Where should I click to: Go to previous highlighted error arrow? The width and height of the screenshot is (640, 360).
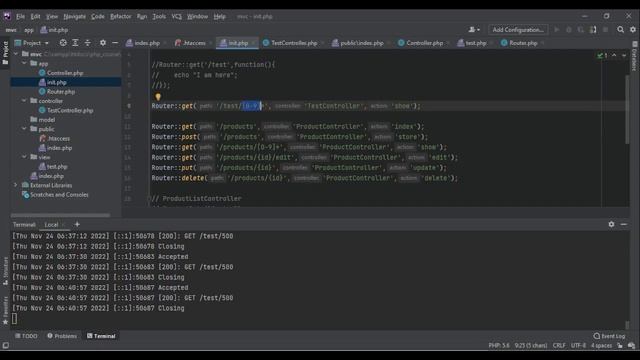[x=614, y=56]
